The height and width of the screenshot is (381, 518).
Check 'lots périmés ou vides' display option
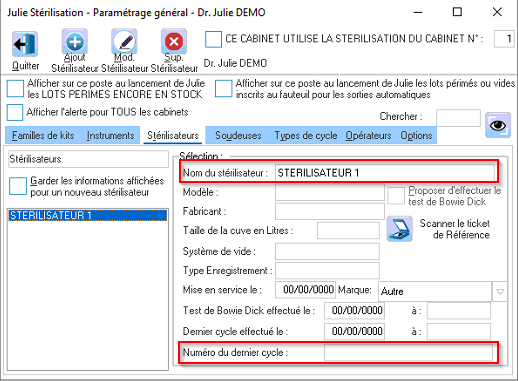(223, 88)
